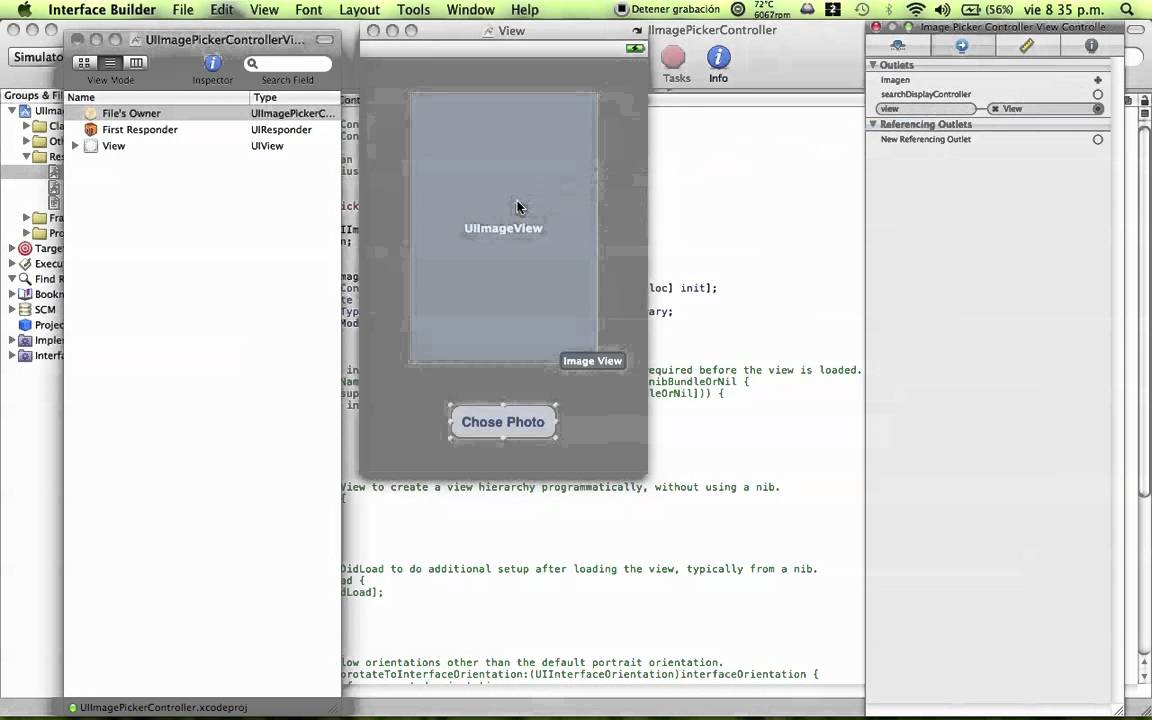Click the searchDisplayController outlet label
The width and height of the screenshot is (1152, 720).
point(926,95)
